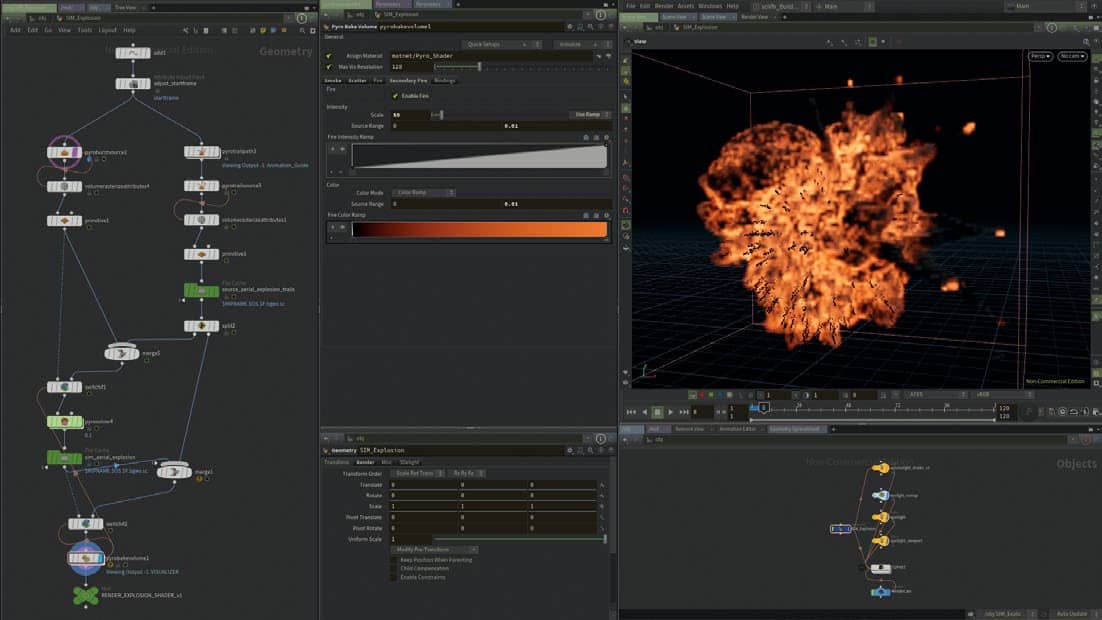Switch to the Smoke tab

pos(332,80)
